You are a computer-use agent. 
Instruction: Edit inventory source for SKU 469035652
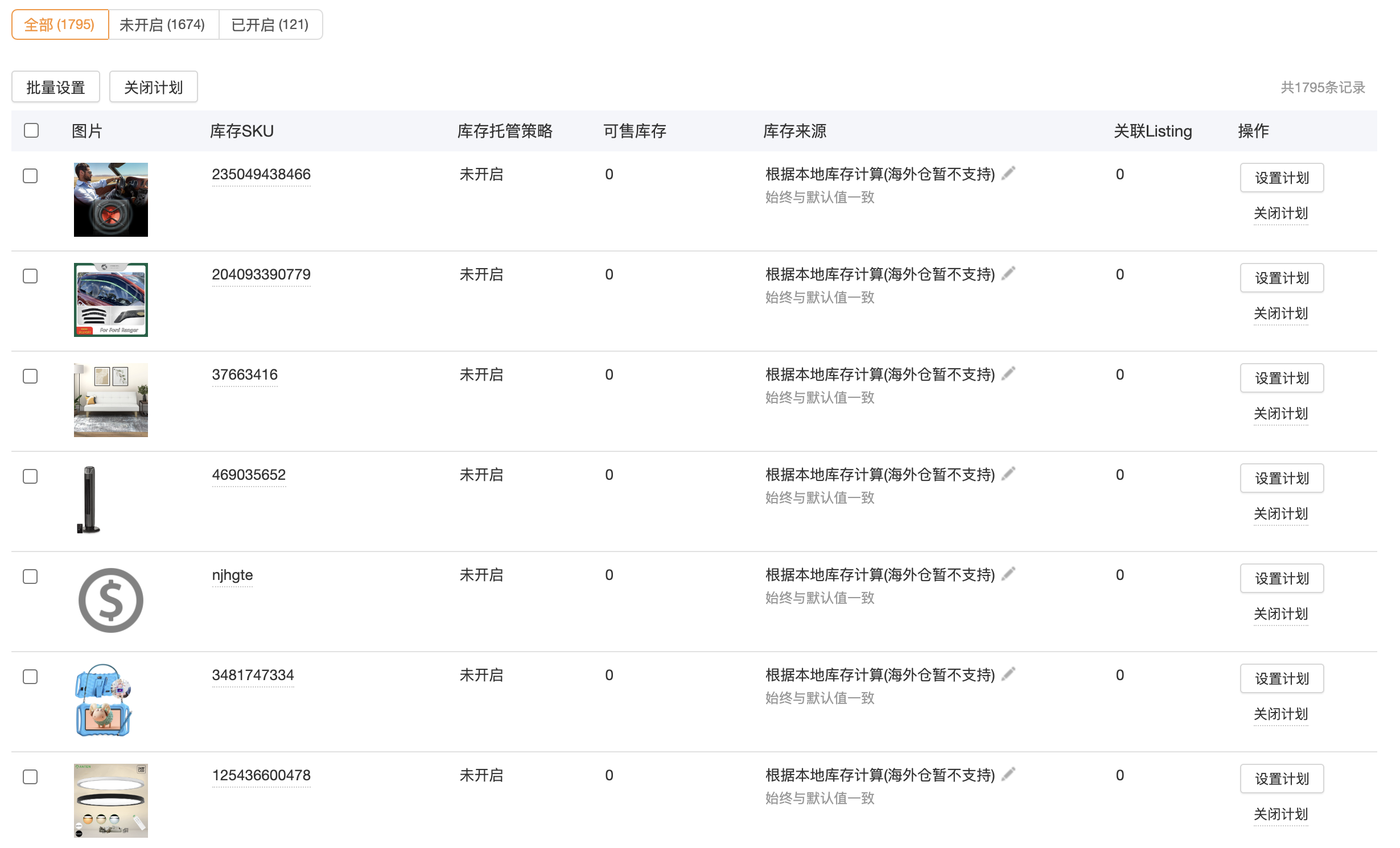click(1008, 474)
